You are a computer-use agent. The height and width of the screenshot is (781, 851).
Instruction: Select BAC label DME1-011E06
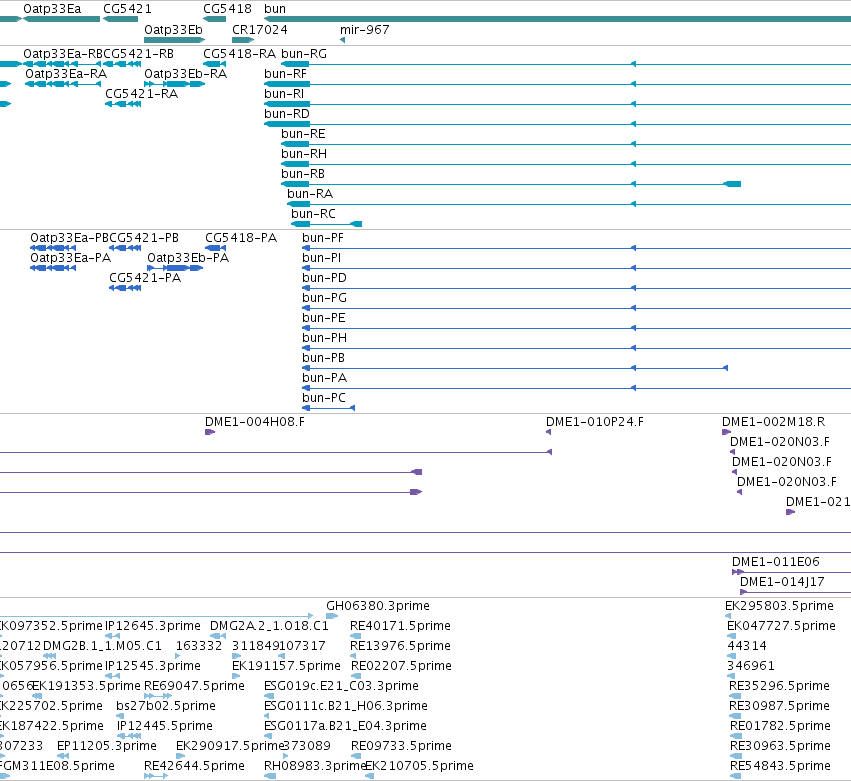click(x=776, y=562)
